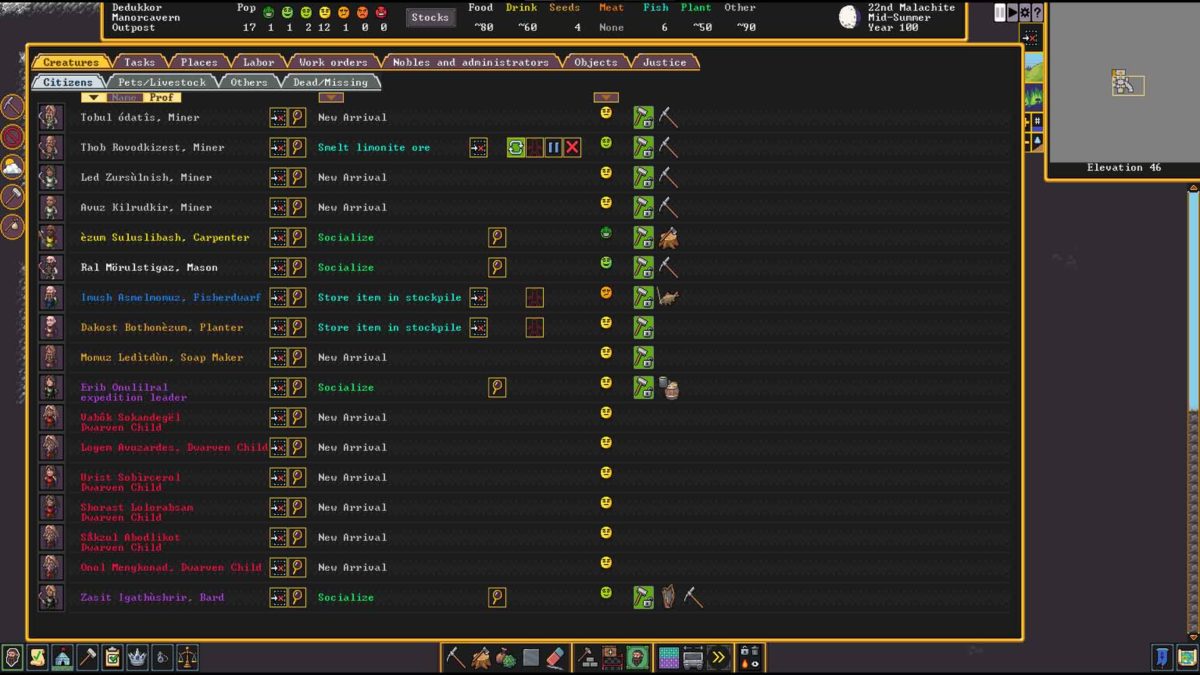
Task: Open the zones menu icon
Action: (669, 657)
